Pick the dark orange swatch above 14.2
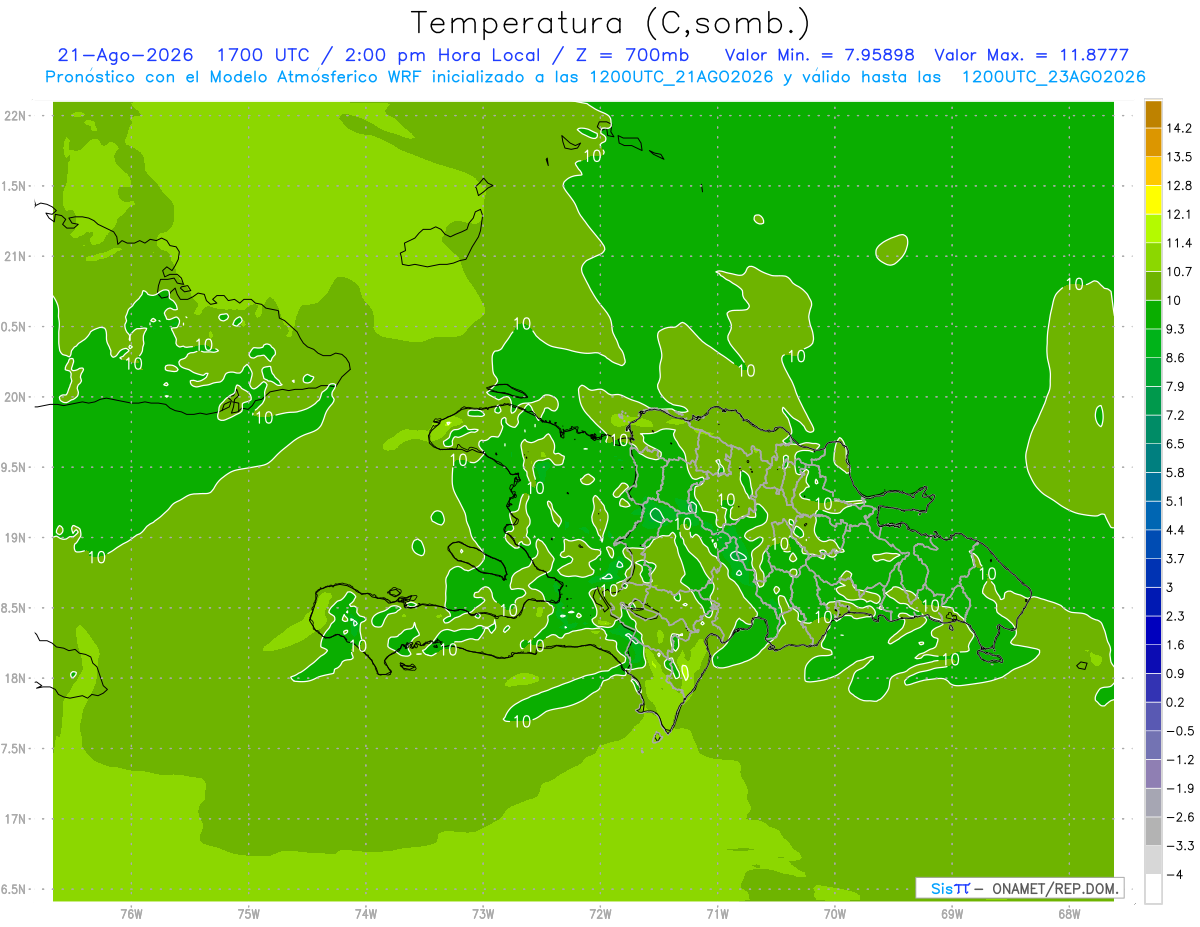Image resolution: width=1200 pixels, height=927 pixels. (1153, 114)
